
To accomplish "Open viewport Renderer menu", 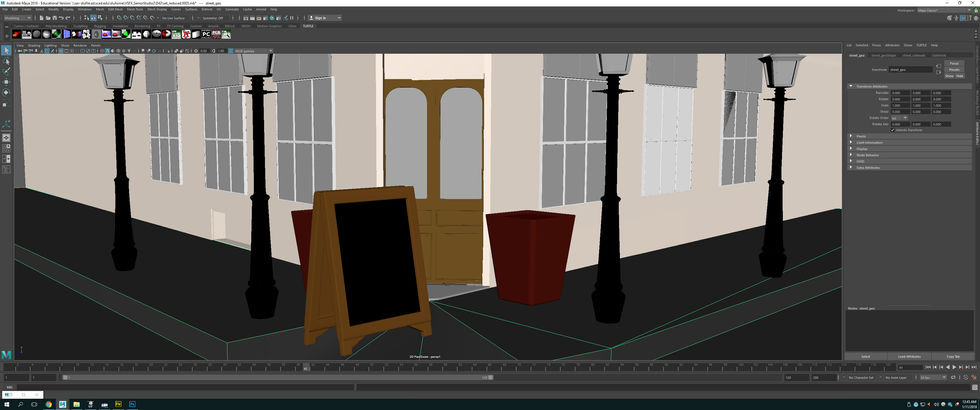I will pos(80,45).
